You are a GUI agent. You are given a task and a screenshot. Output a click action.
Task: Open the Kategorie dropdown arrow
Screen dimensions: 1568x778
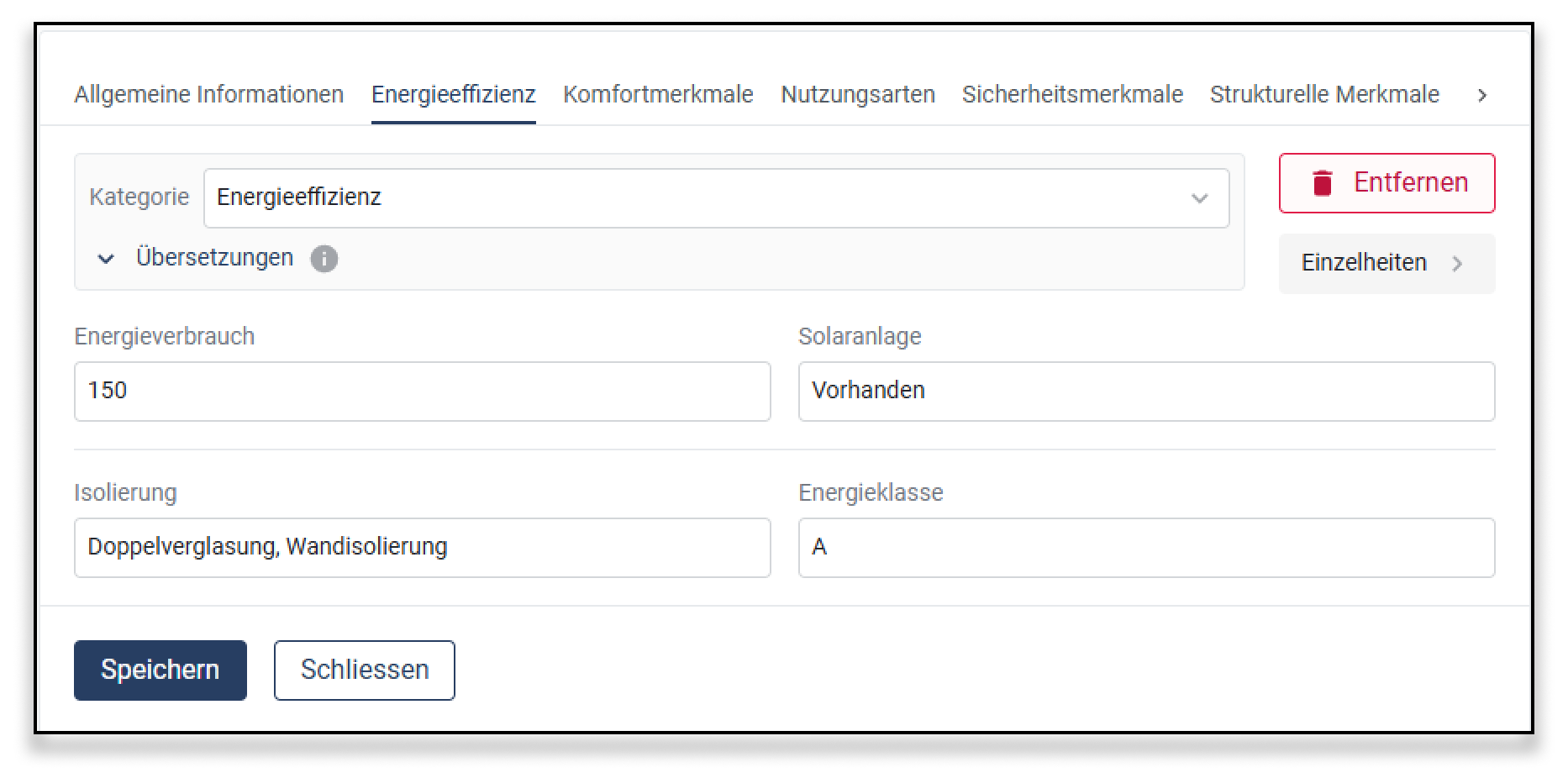coord(1199,198)
